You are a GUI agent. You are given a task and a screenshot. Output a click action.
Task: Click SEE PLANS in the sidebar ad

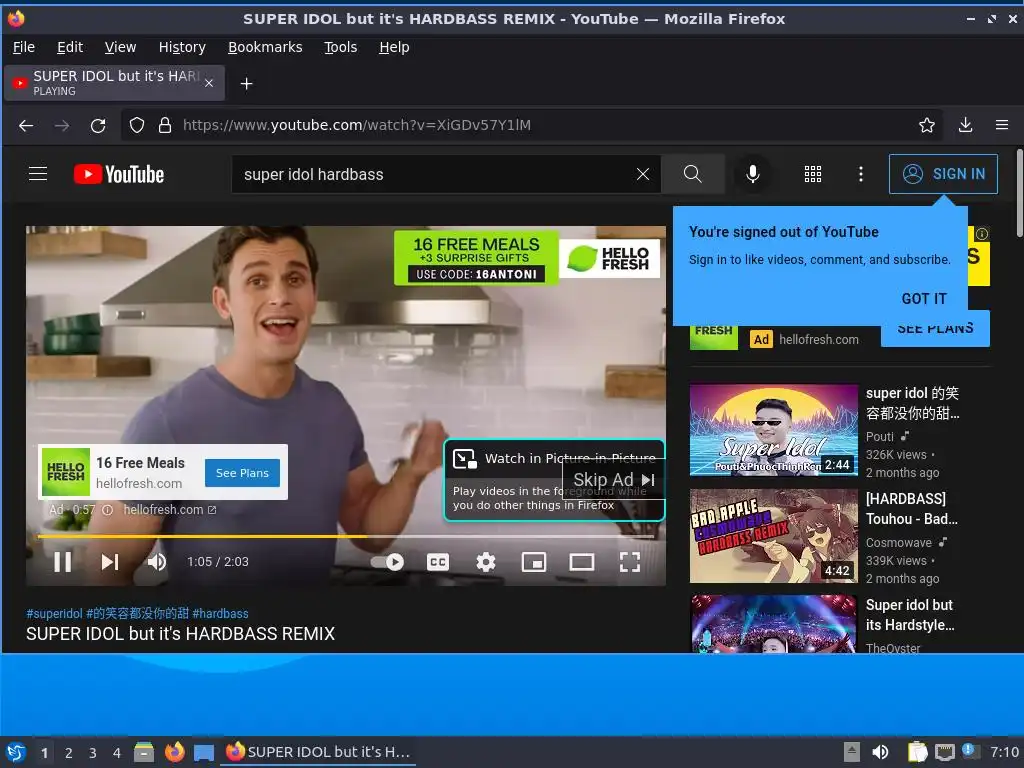pyautogui.click(x=935, y=330)
